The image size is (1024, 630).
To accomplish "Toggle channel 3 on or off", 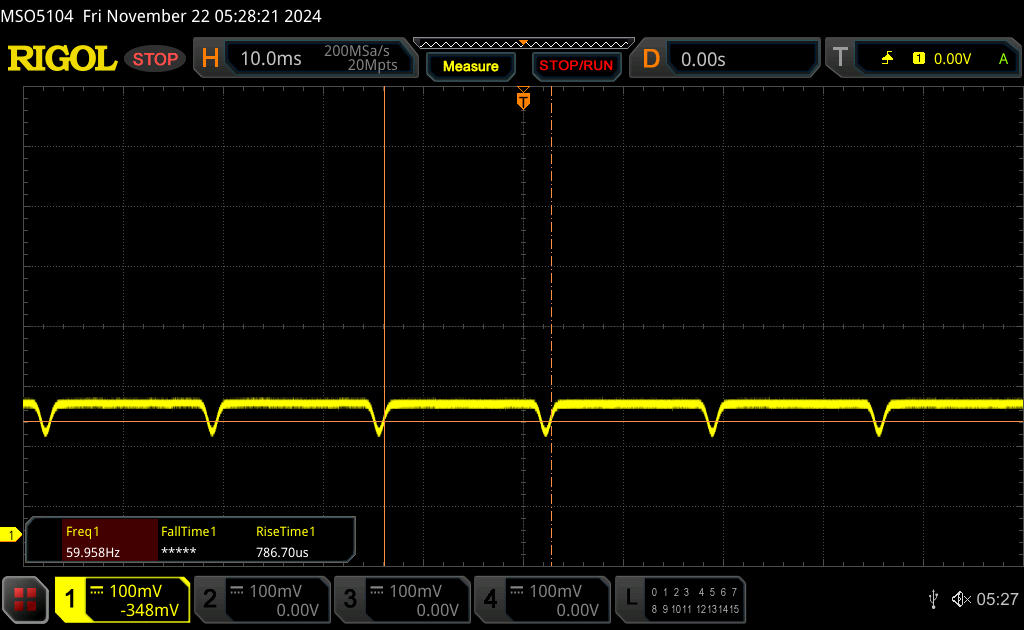I will tap(350, 599).
